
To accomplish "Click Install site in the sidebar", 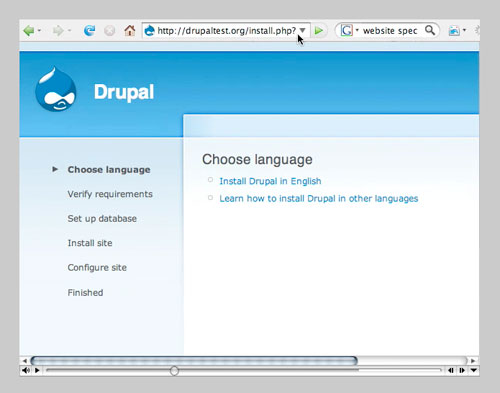I will click(90, 243).
